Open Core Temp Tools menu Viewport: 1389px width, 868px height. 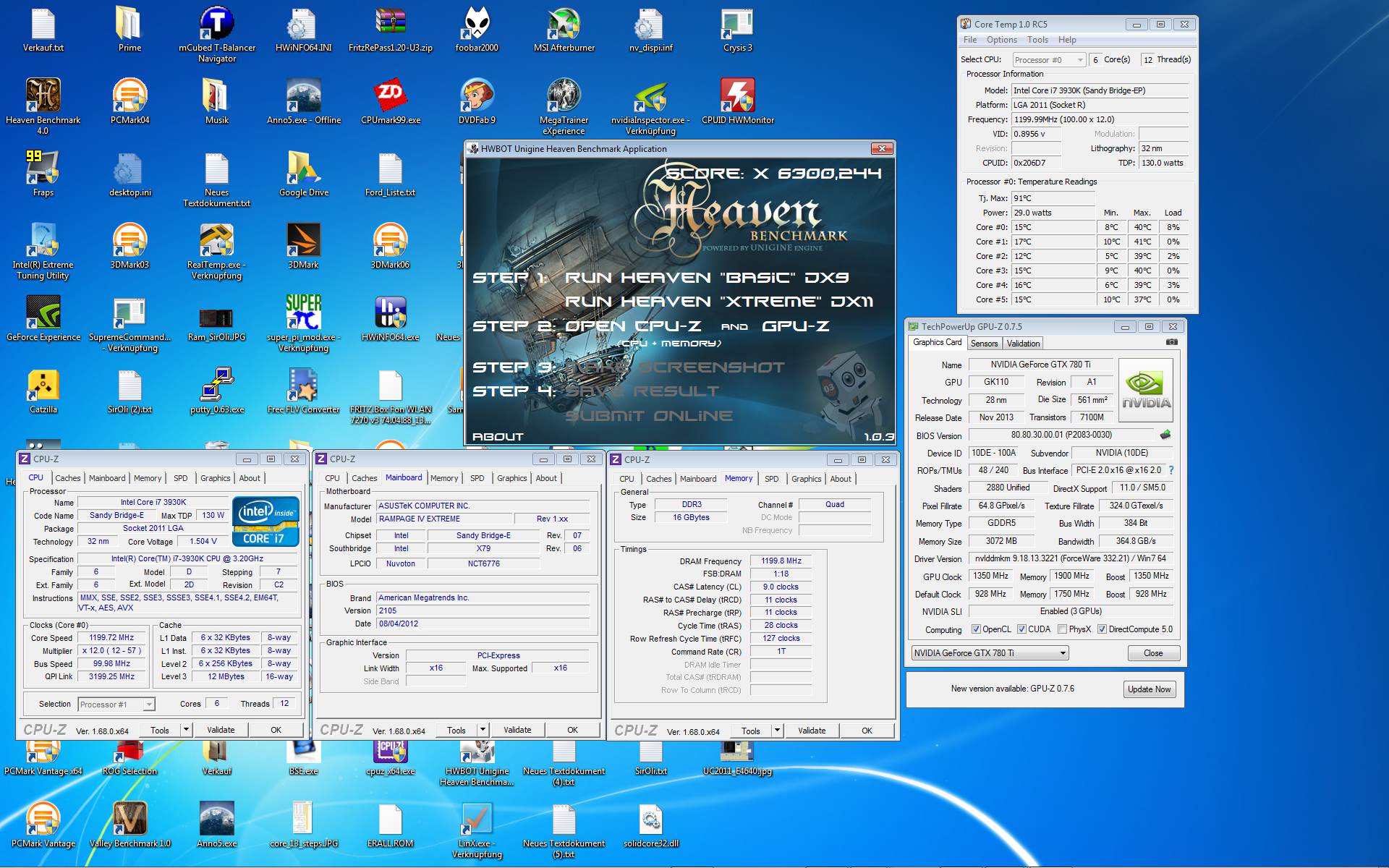pos(1037,40)
